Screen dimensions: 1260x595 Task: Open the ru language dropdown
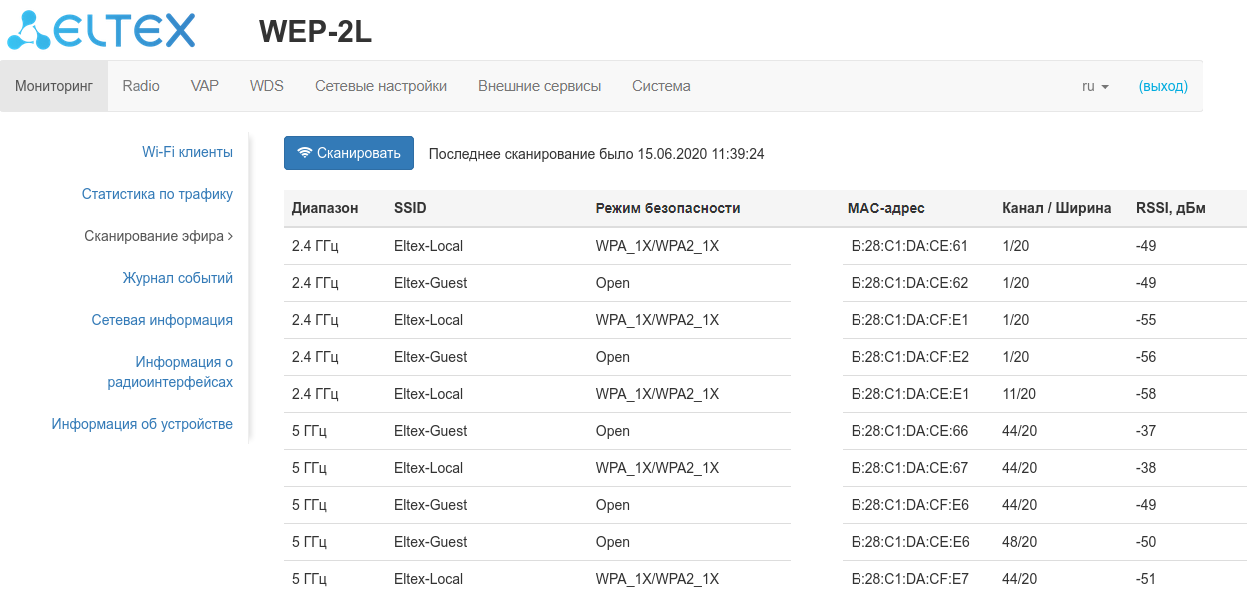(x=1095, y=86)
